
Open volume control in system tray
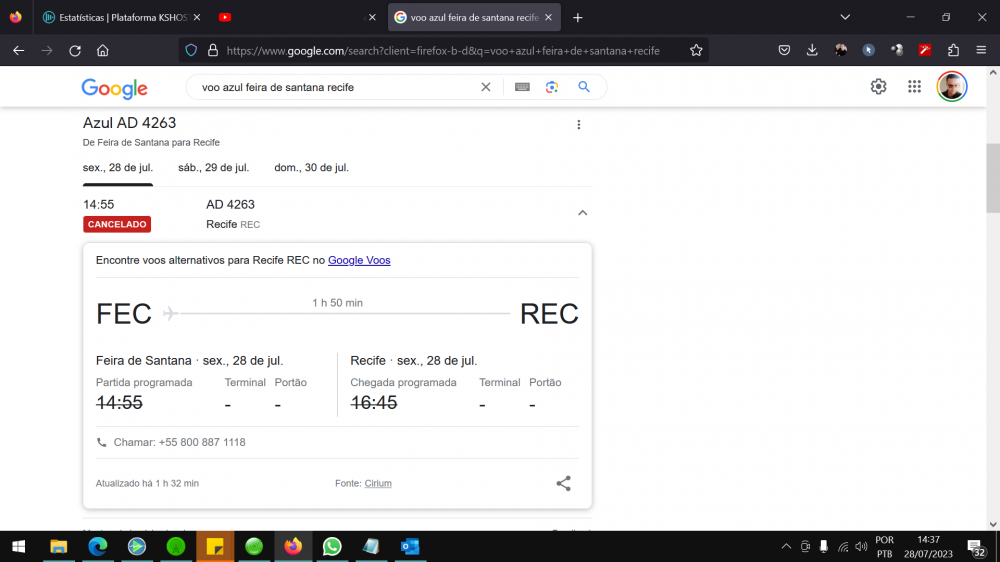[862, 547]
